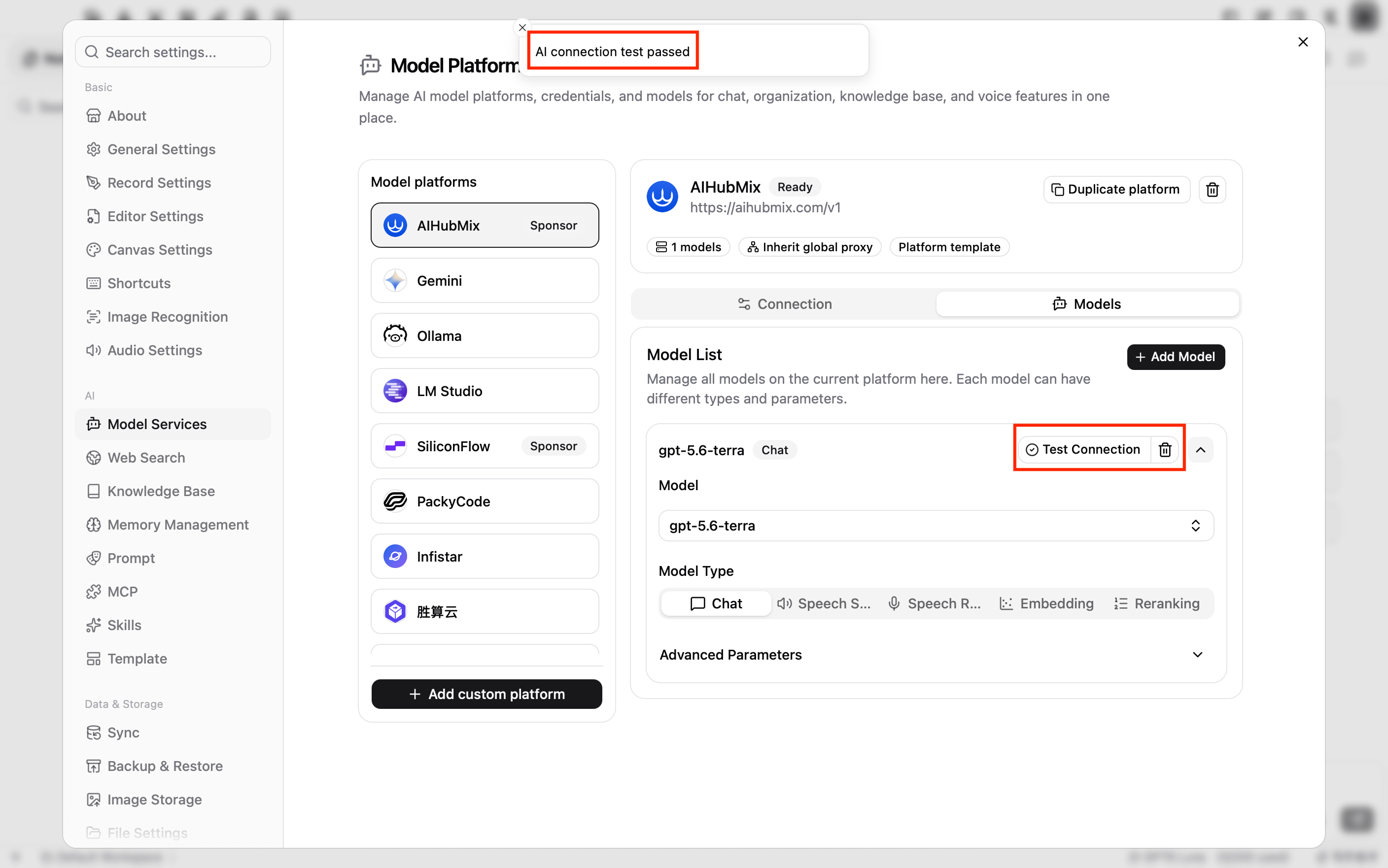Viewport: 1388px width, 868px height.
Task: Choose Embedding model type
Action: 1046,603
